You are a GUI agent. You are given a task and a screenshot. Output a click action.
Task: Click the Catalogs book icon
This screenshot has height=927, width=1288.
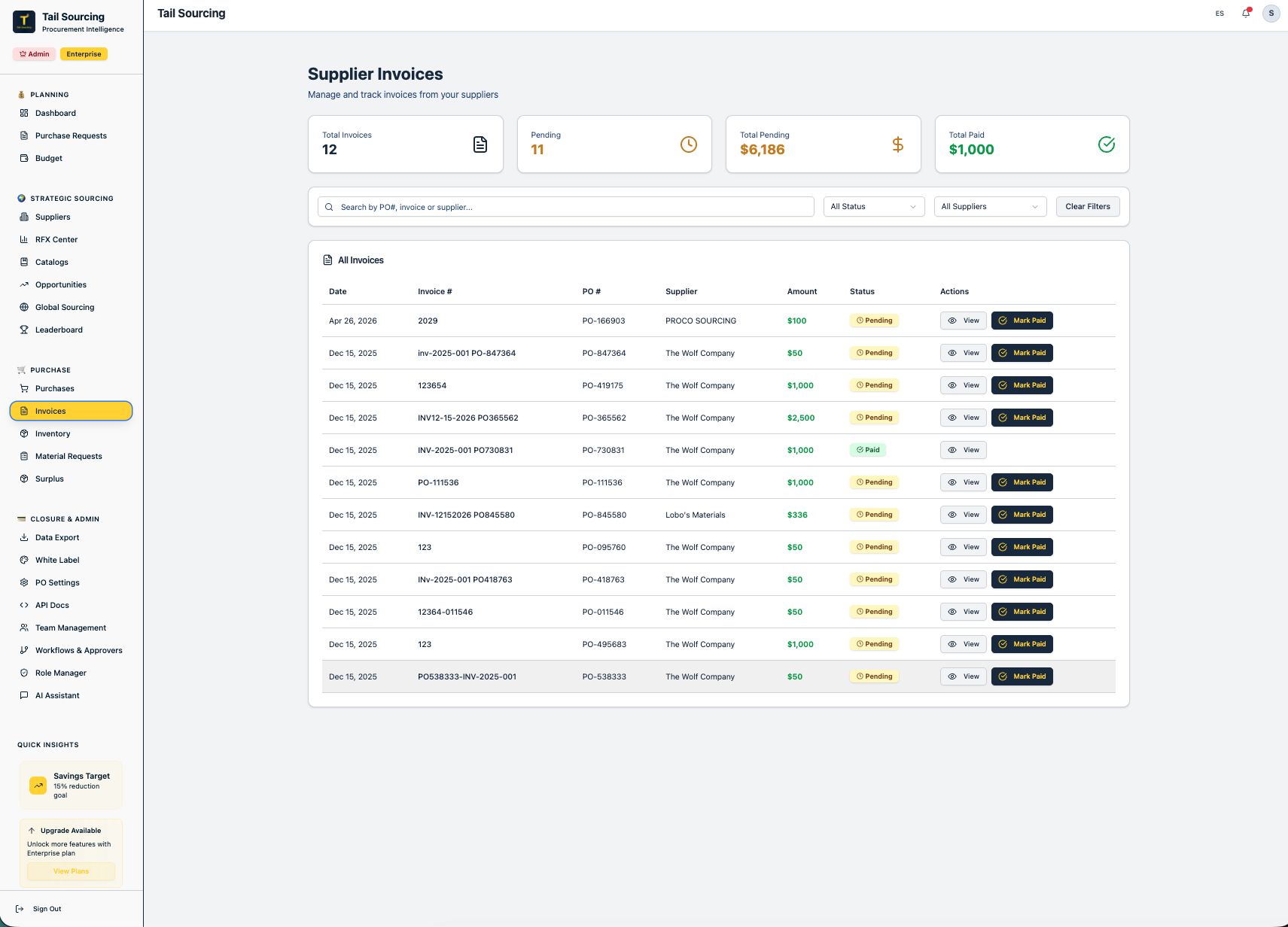(24, 262)
